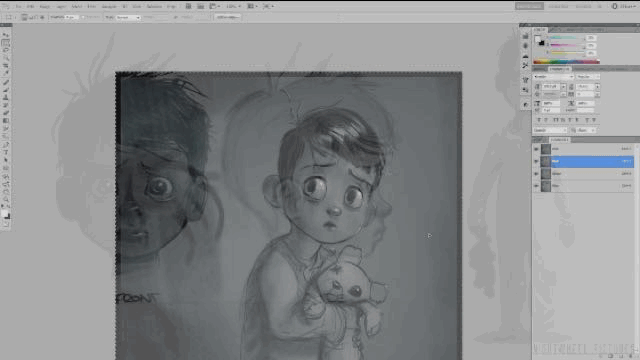Select the Rectangular Marquee tool
The height and width of the screenshot is (360, 640).
click(x=6, y=42)
